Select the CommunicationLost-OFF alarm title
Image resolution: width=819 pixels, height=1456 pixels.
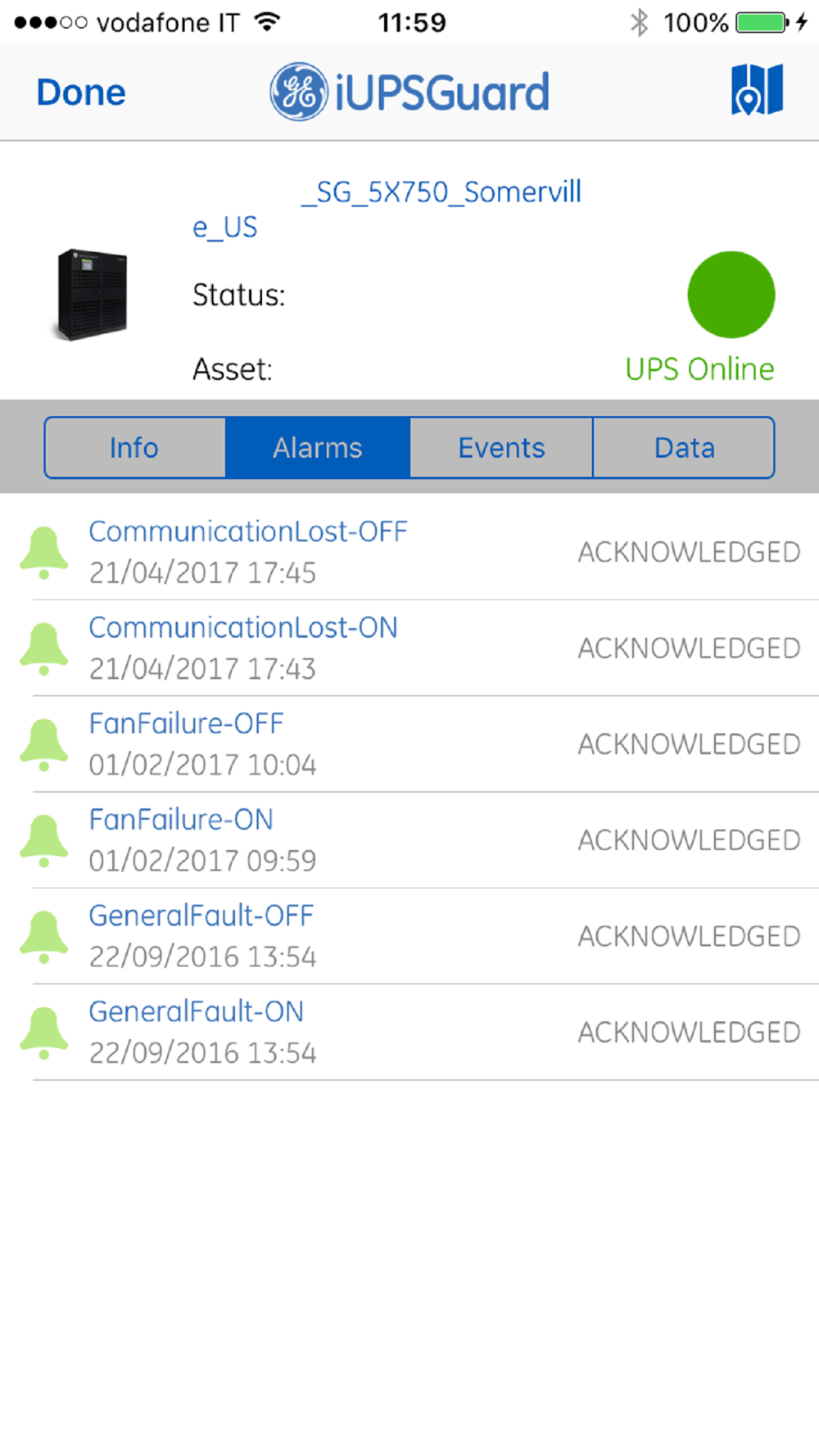pos(247,531)
